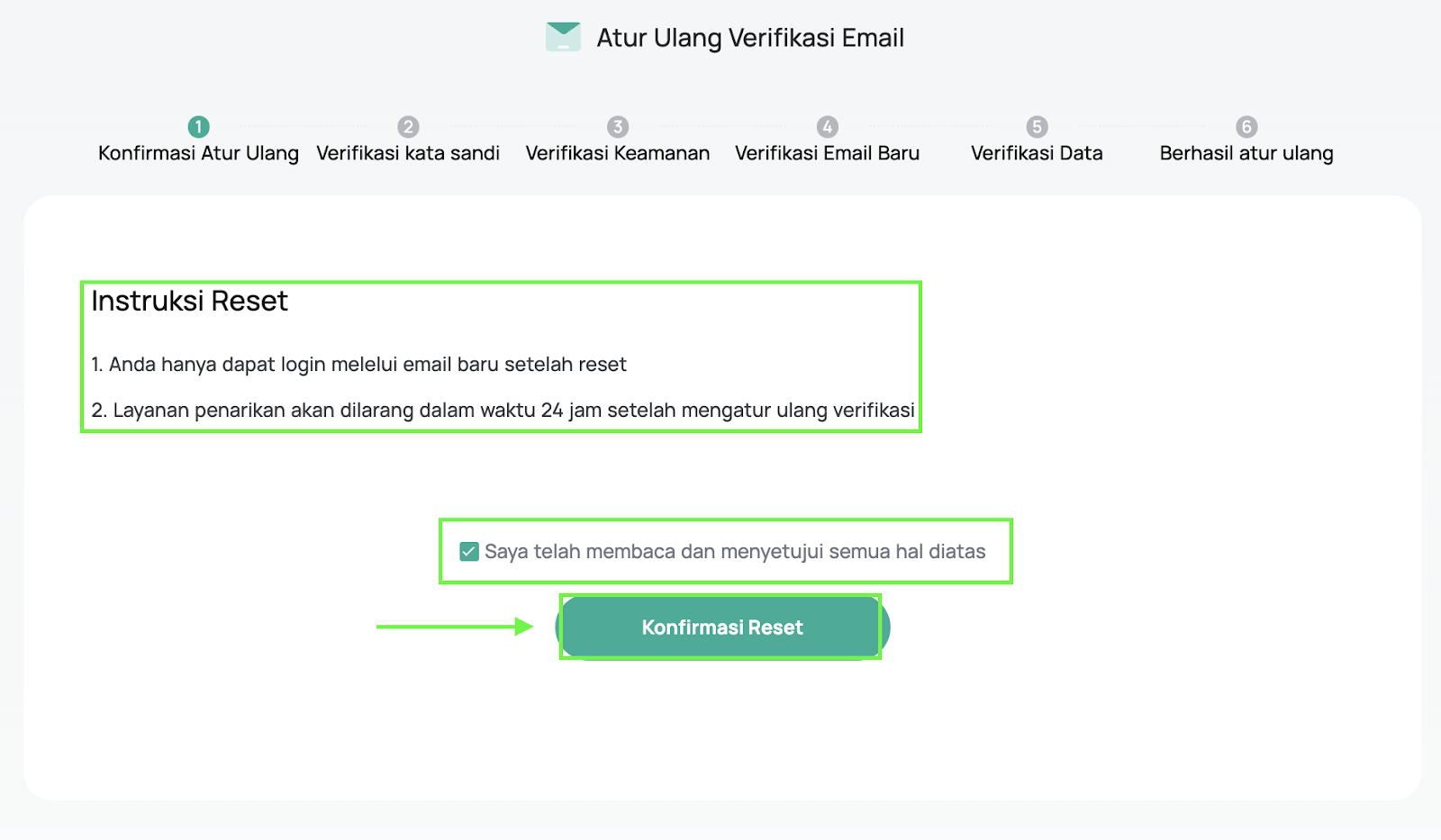Click the email envelope icon in header

coord(563,37)
